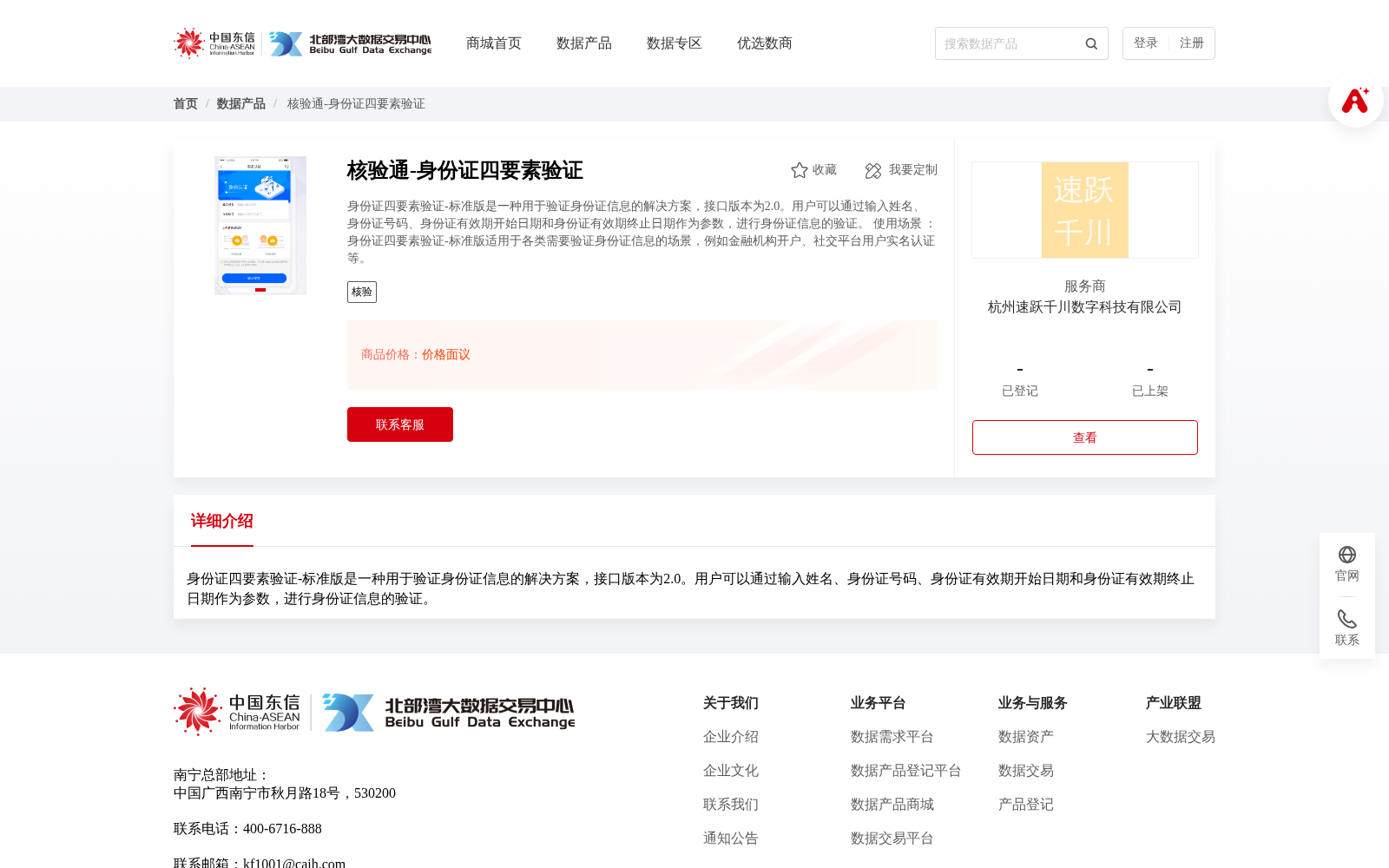Click the product phone screenshot thumbnail
Viewport: 1389px width, 868px height.
[x=260, y=226]
